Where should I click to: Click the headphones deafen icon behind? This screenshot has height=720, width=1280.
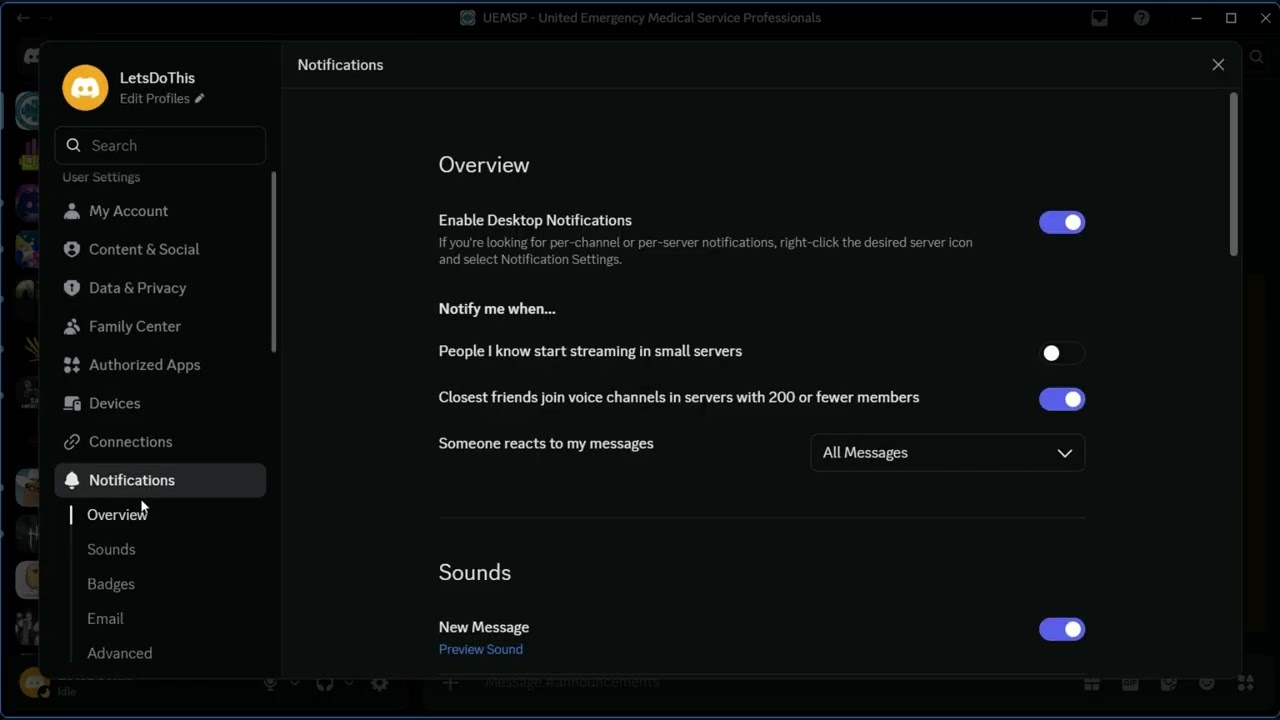(x=324, y=684)
